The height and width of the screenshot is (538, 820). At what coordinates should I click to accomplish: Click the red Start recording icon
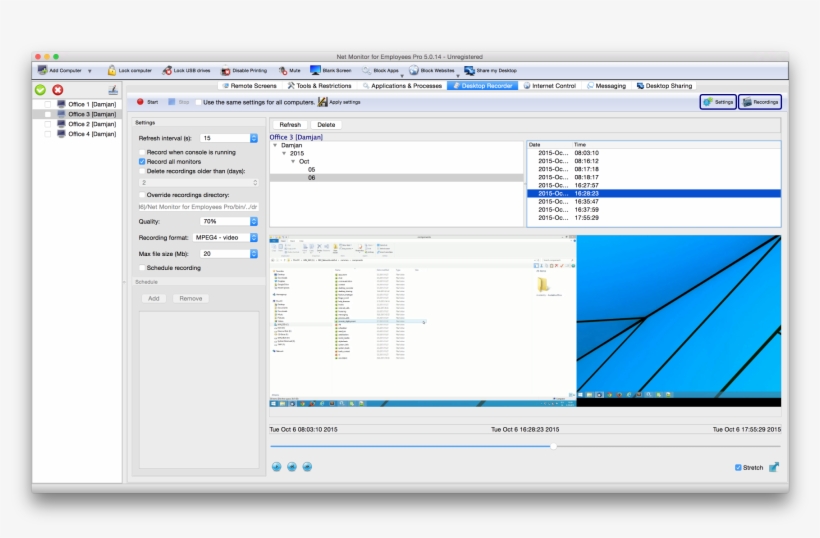point(140,102)
